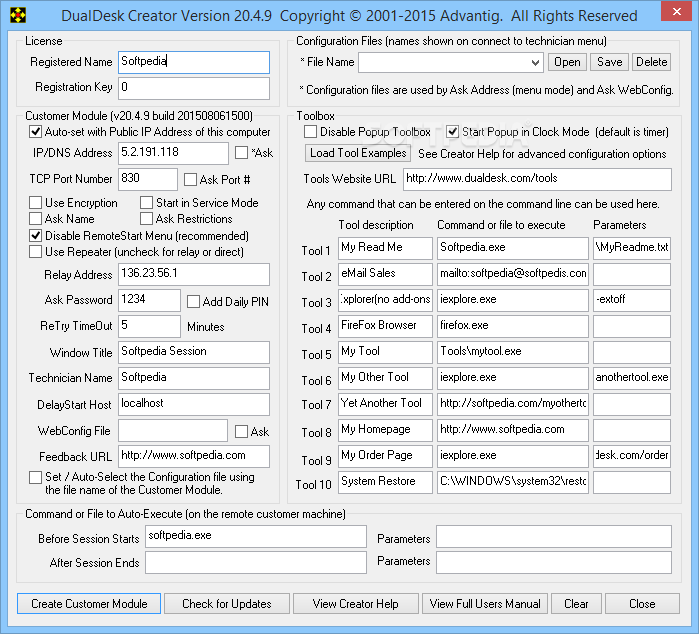The image size is (699, 634).
Task: Close the DualDesk Creator window
Action: [676, 11]
